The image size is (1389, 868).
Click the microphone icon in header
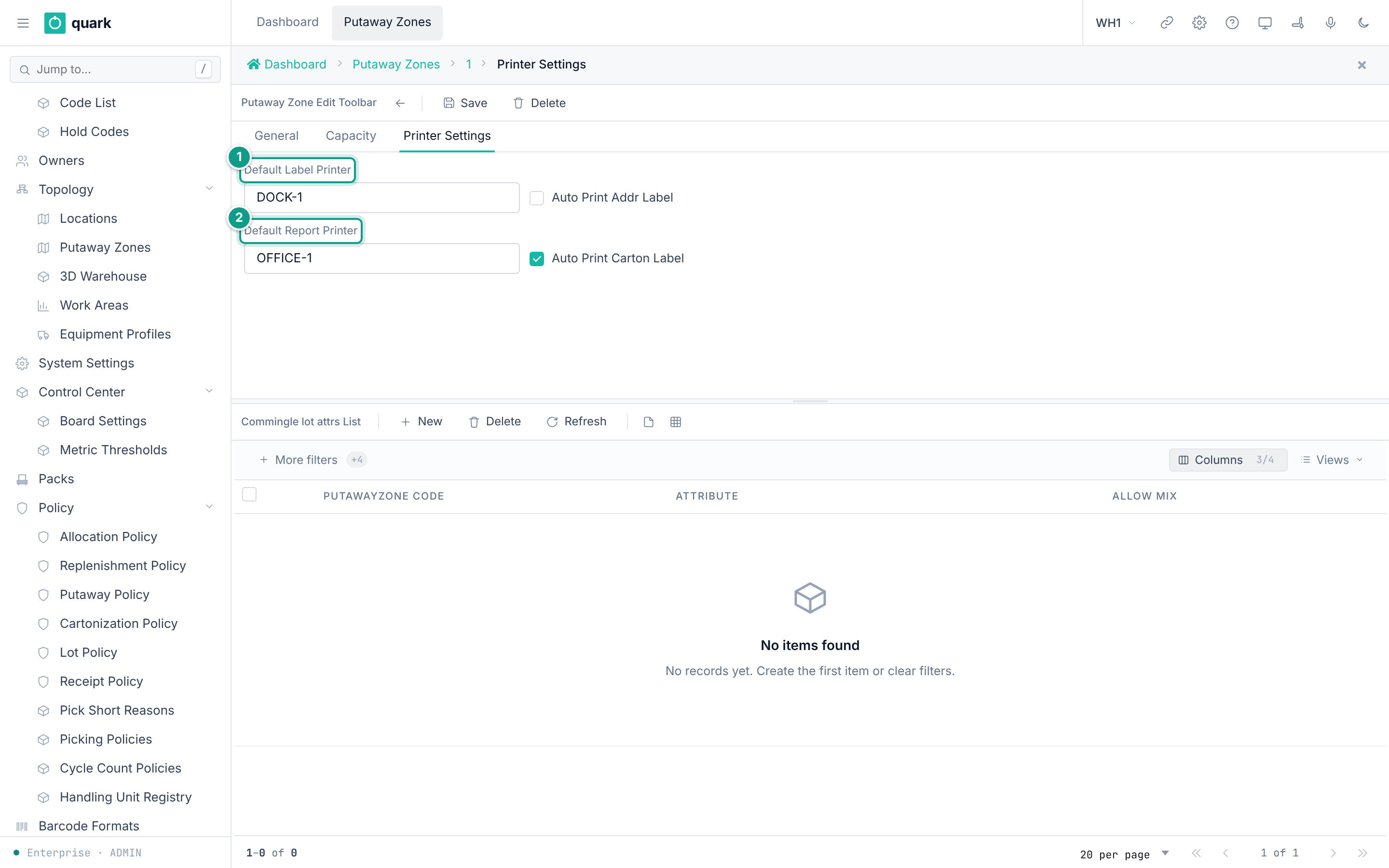(x=1331, y=23)
